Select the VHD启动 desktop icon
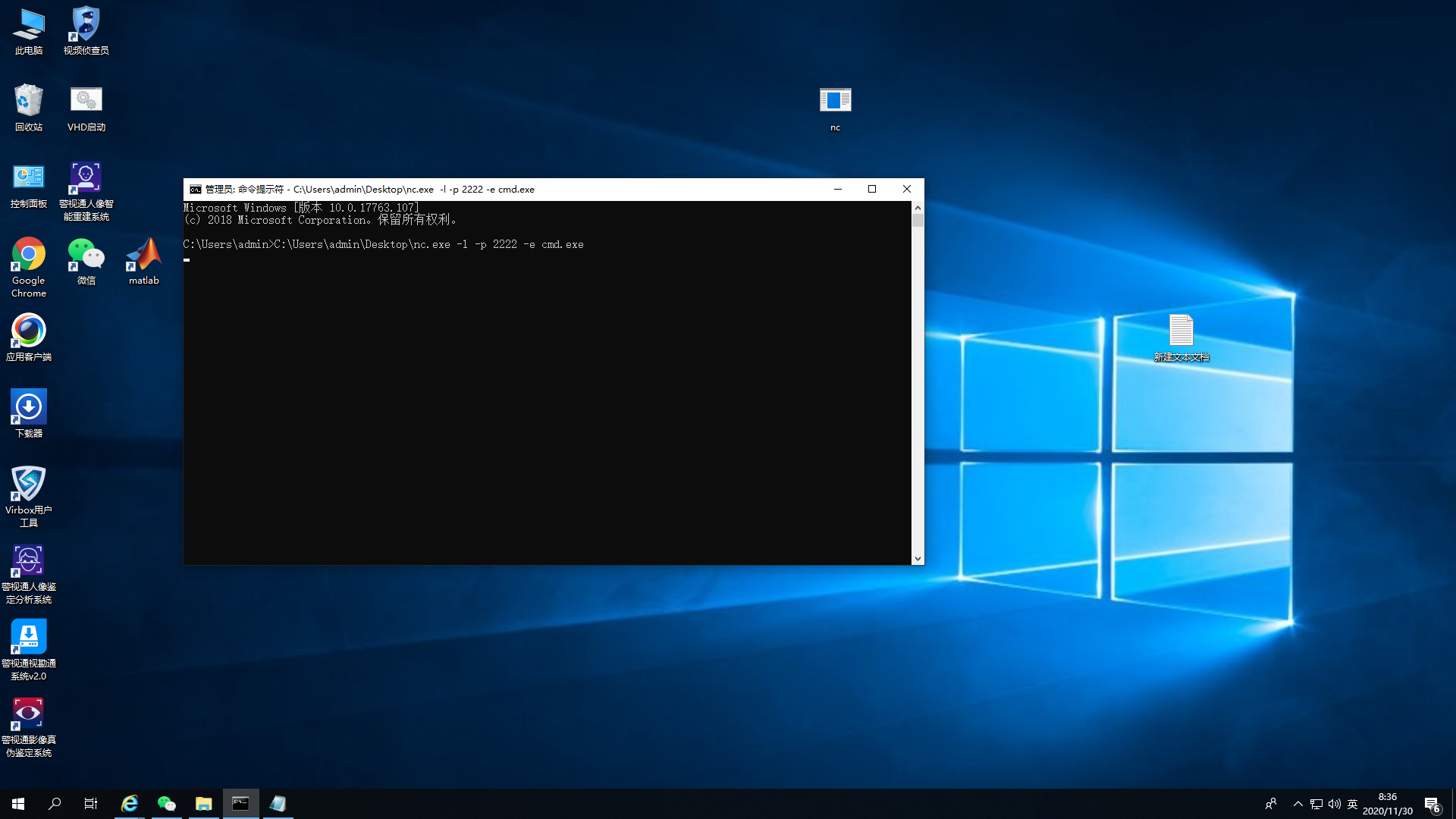The image size is (1456, 819). pos(86,101)
